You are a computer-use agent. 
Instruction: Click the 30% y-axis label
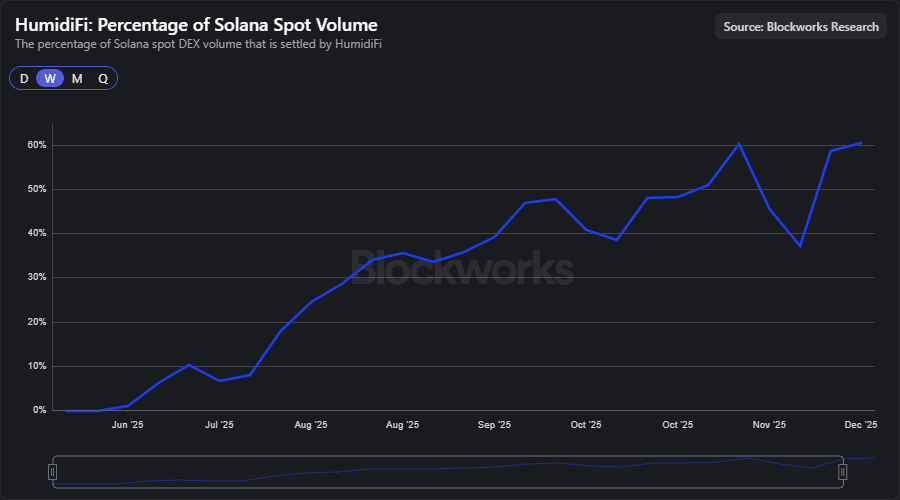(37, 277)
